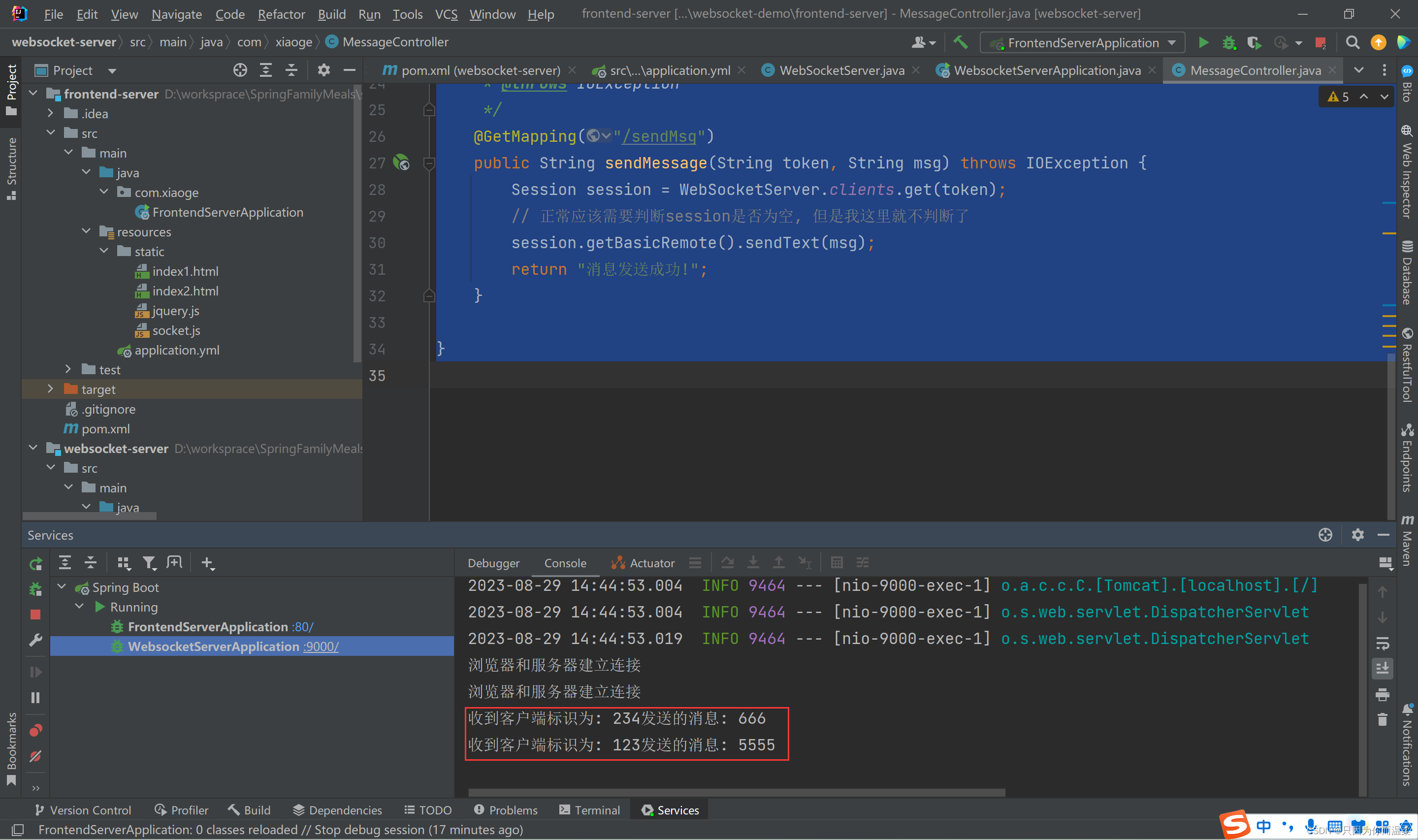Click the console horizontal scrollbar
This screenshot has width=1418, height=840.
(737, 792)
